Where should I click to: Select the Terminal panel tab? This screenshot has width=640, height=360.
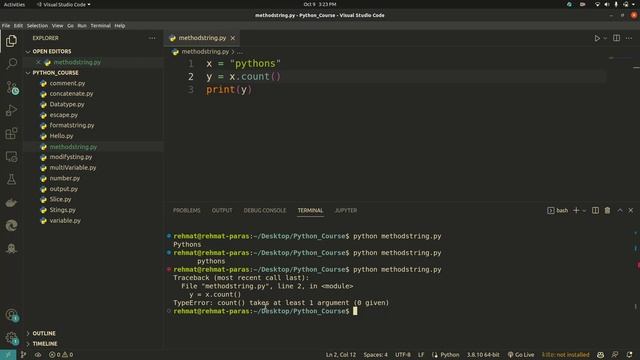click(x=310, y=211)
